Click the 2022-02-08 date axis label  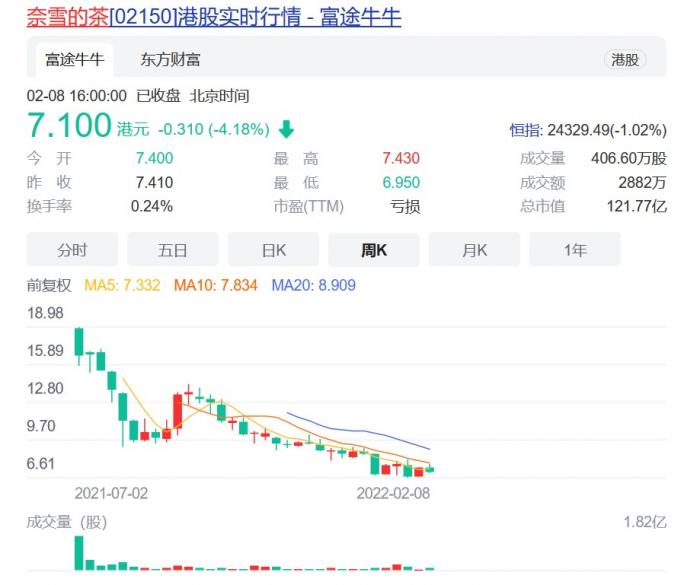pyautogui.click(x=393, y=493)
